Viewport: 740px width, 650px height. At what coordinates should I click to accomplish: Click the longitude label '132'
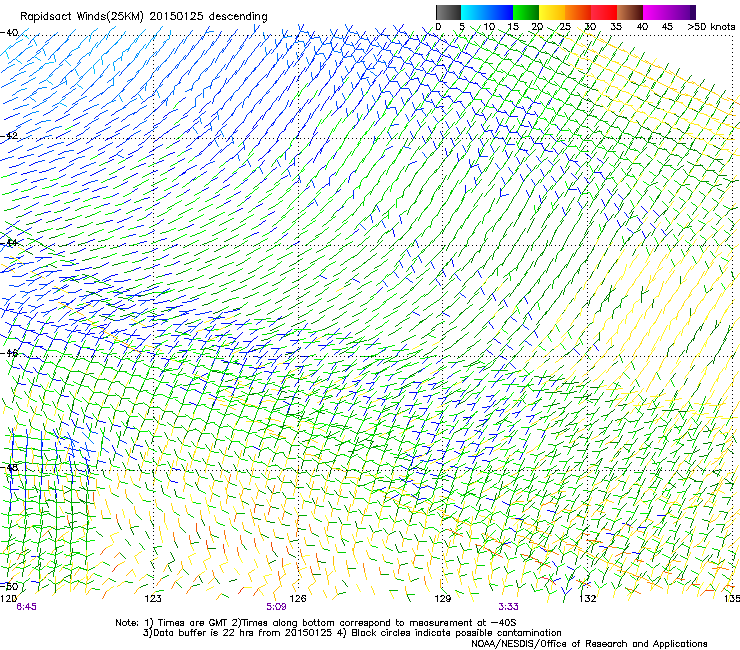tap(588, 599)
